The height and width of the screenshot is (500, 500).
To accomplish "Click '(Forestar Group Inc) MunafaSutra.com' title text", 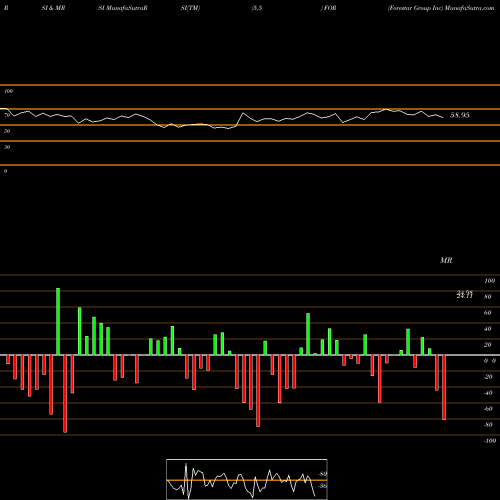I will coord(441,8).
